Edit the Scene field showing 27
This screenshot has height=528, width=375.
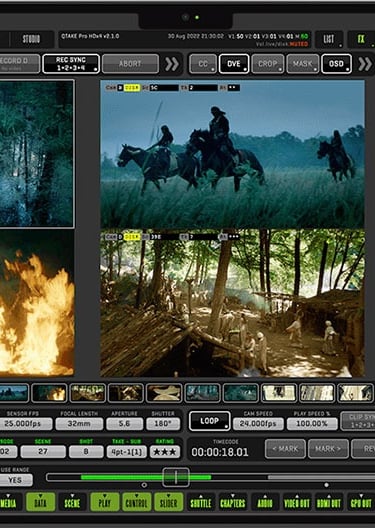[x=43, y=452]
